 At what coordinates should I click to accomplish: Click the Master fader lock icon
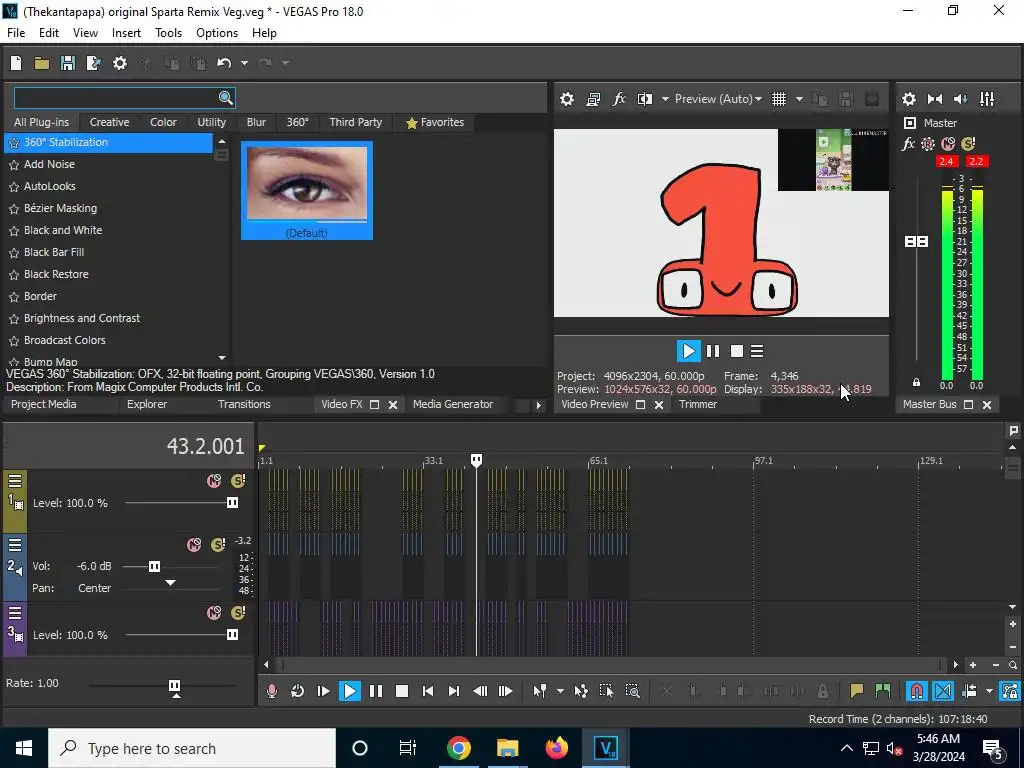point(916,383)
